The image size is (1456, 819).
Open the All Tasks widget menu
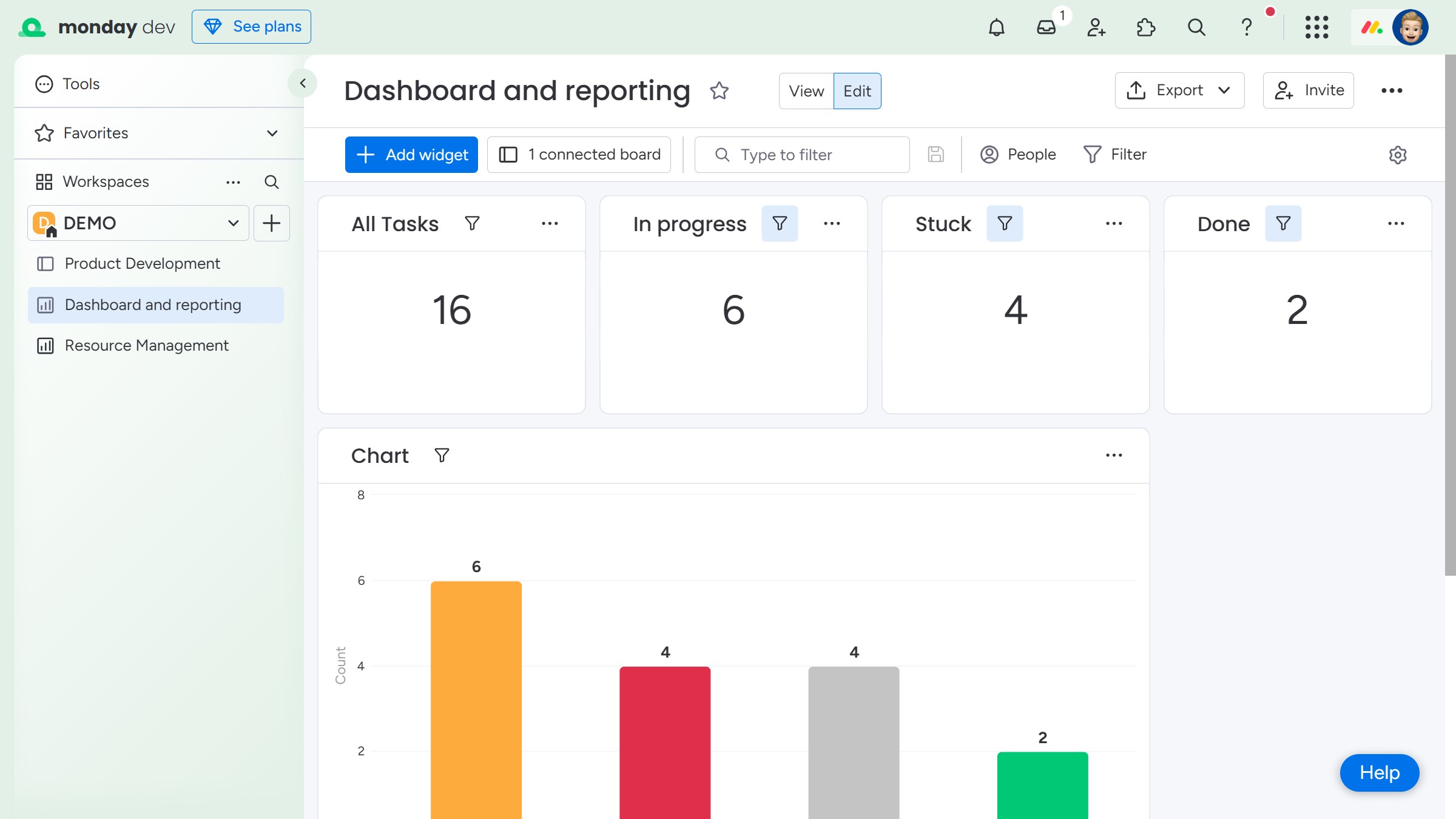[x=550, y=224]
